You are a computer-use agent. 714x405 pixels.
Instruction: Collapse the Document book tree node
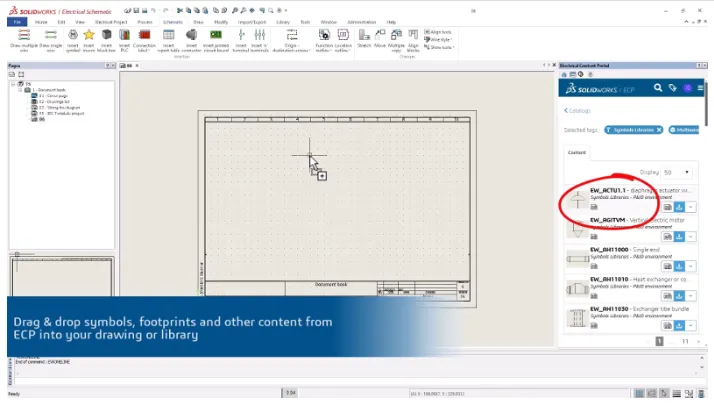20,90
